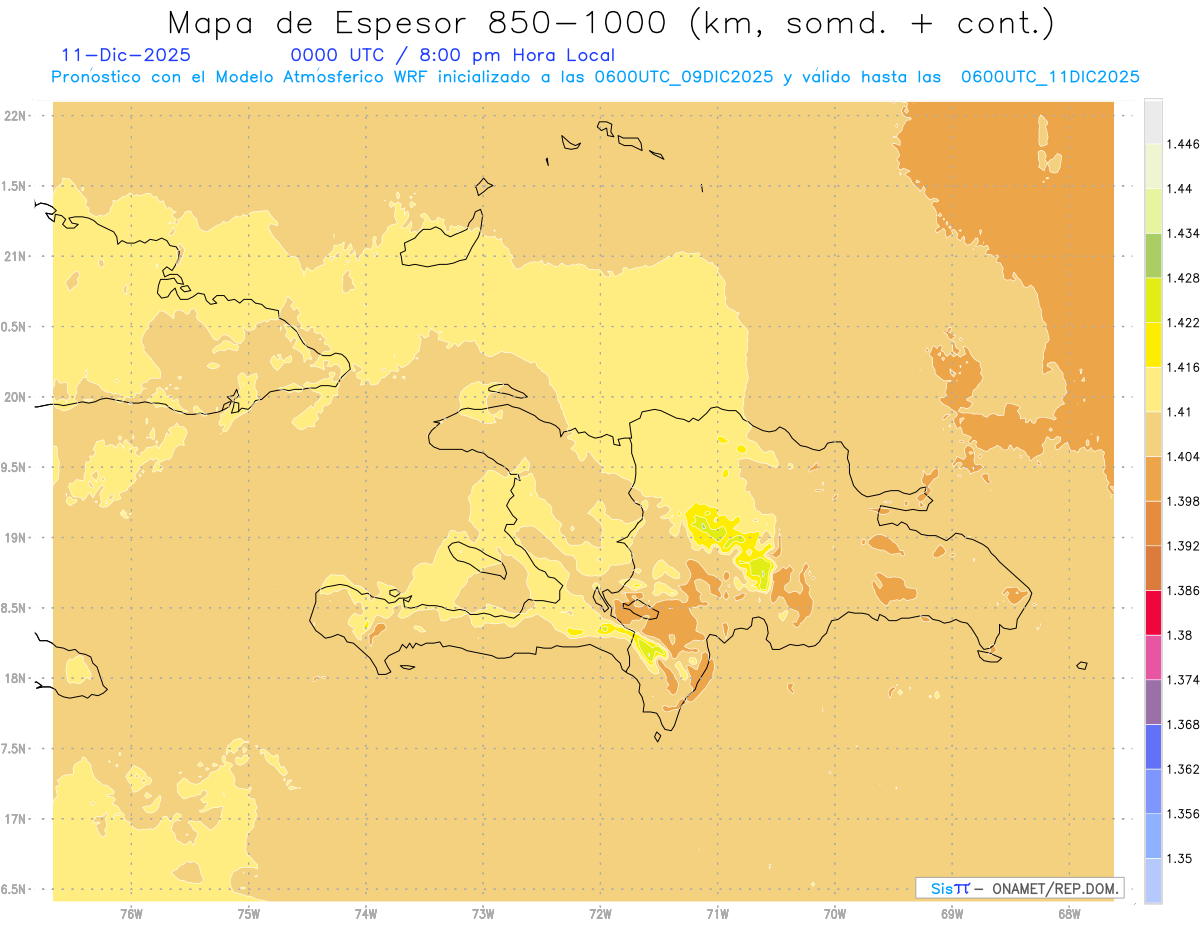This screenshot has height=927, width=1200.
Task: Click the 7.5N latitude axis label
Action: (15, 749)
